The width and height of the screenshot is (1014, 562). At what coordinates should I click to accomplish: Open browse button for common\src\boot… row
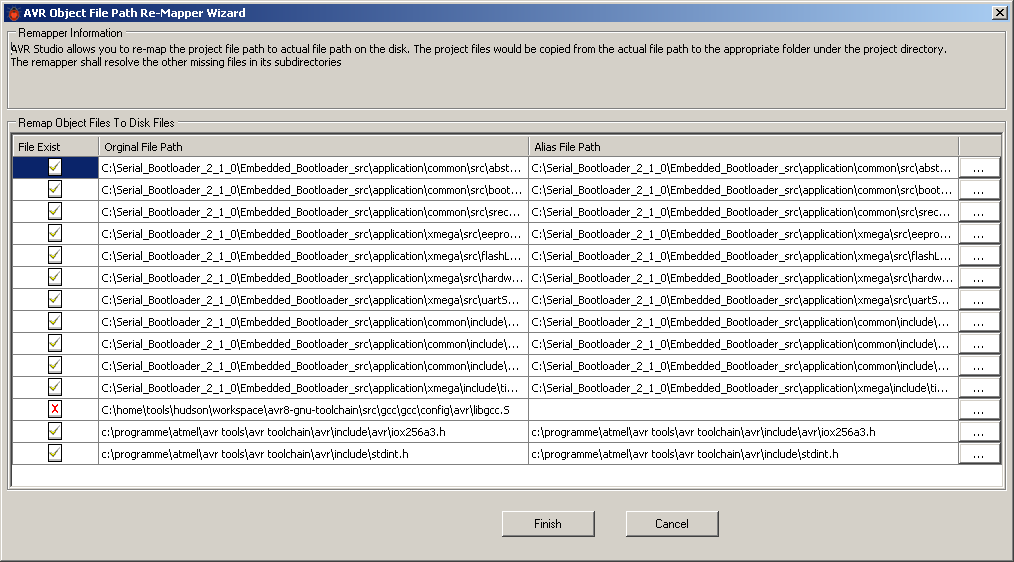[x=978, y=190]
